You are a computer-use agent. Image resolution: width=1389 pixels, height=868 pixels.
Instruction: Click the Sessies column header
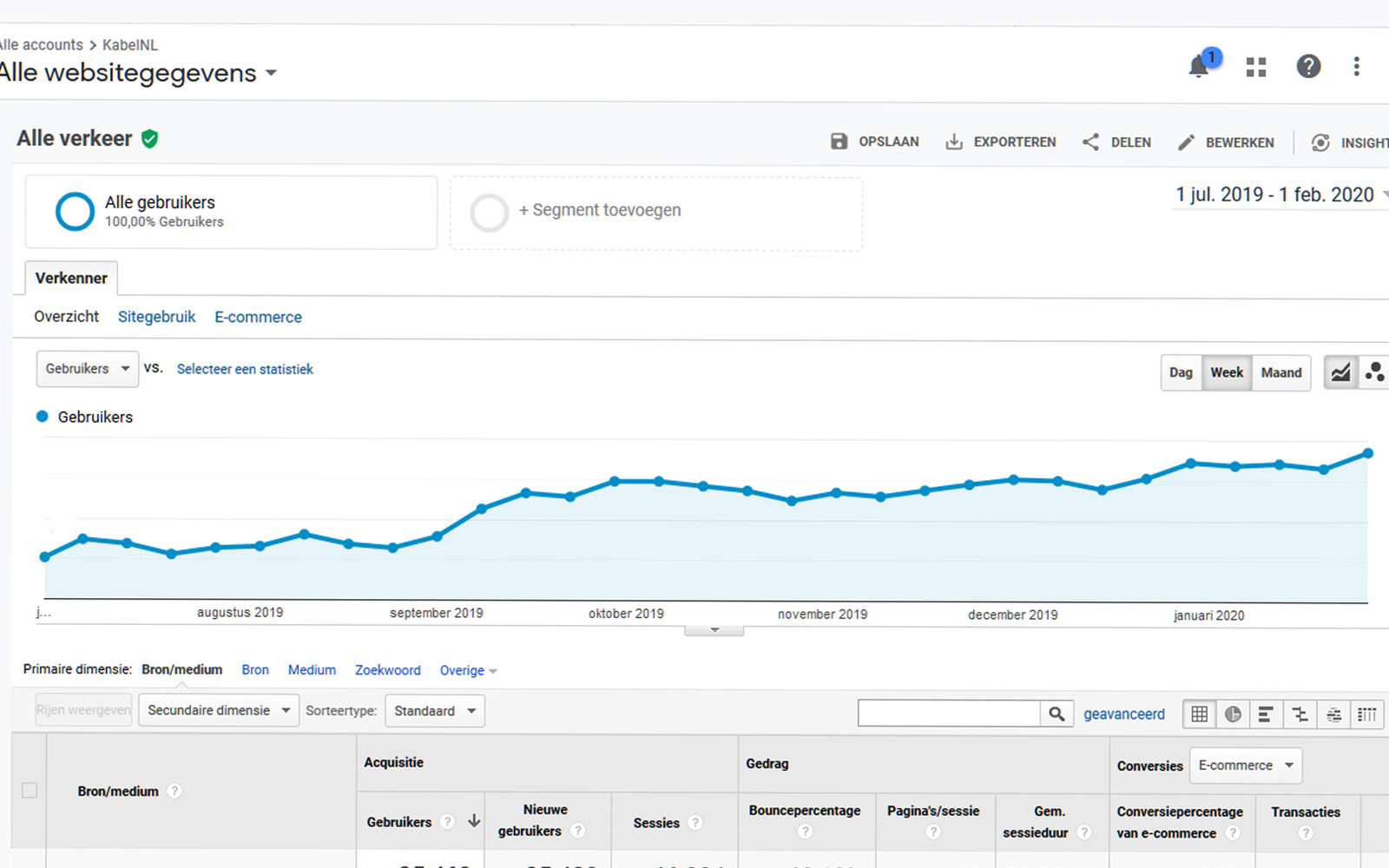click(x=656, y=822)
